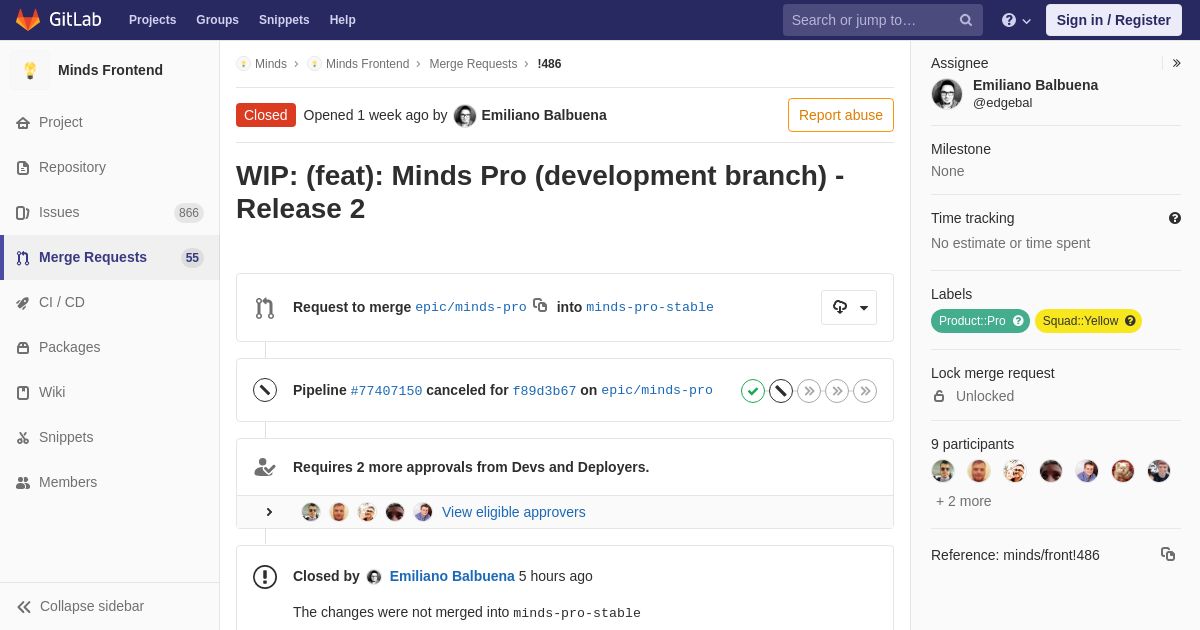Image resolution: width=1200 pixels, height=630 pixels.
Task: Open the Issues sidebar item
Action: 110,212
